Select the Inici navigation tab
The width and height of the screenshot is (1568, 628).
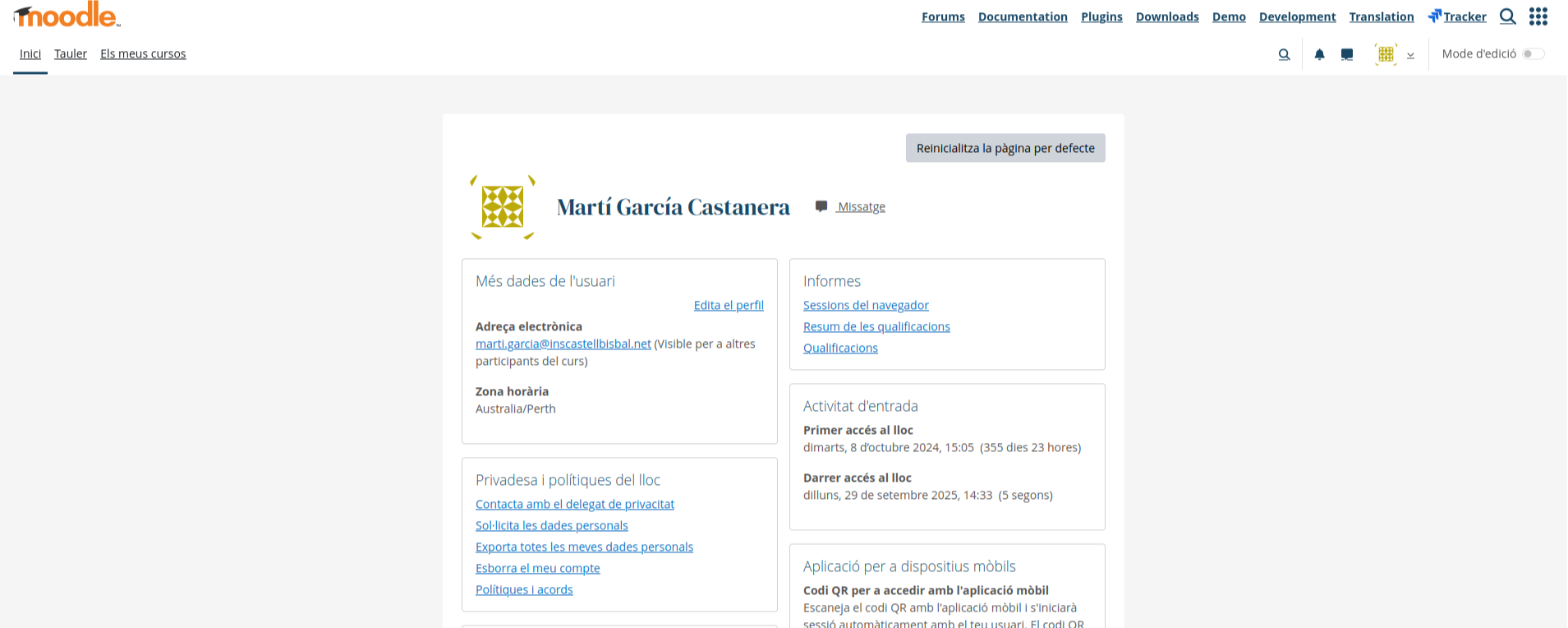click(30, 54)
